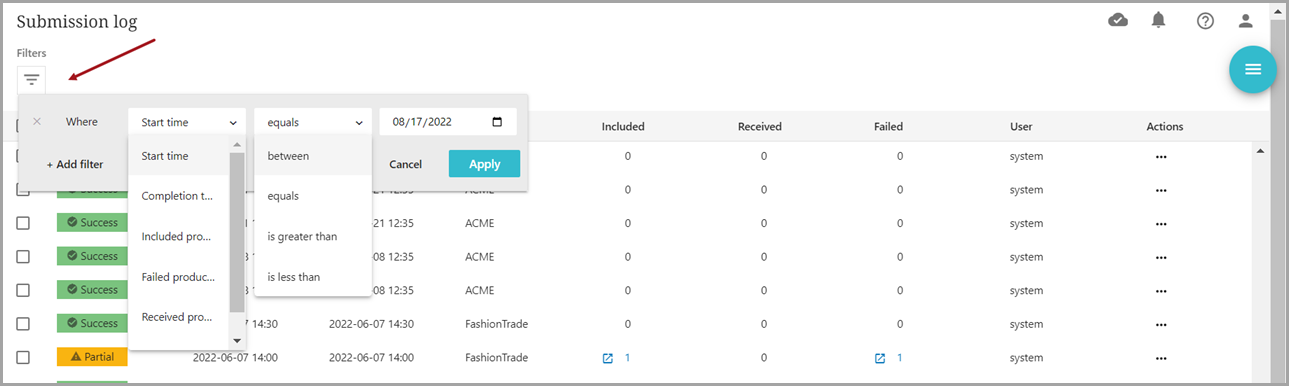The height and width of the screenshot is (386, 1289).
Task: Expand the Start time field dropdown
Action: 187,122
